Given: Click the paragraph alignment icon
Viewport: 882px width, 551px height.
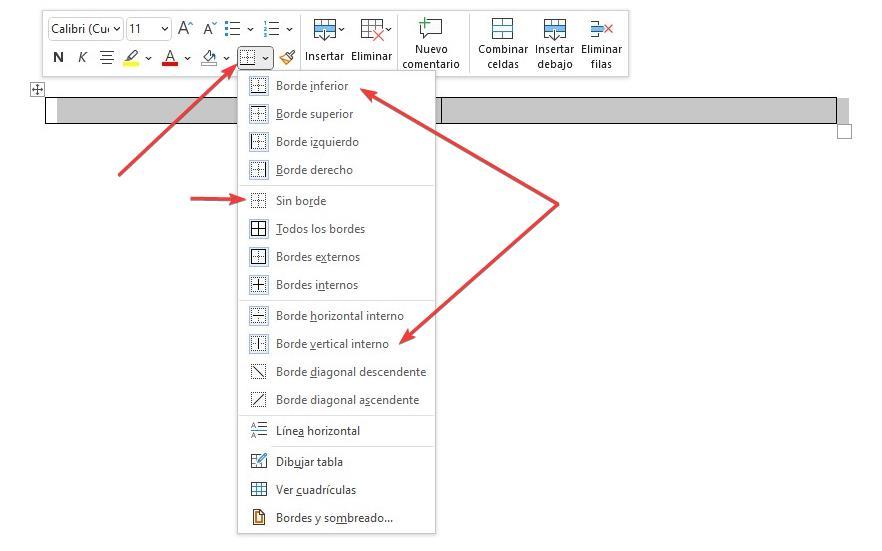Looking at the screenshot, I should point(106,57).
